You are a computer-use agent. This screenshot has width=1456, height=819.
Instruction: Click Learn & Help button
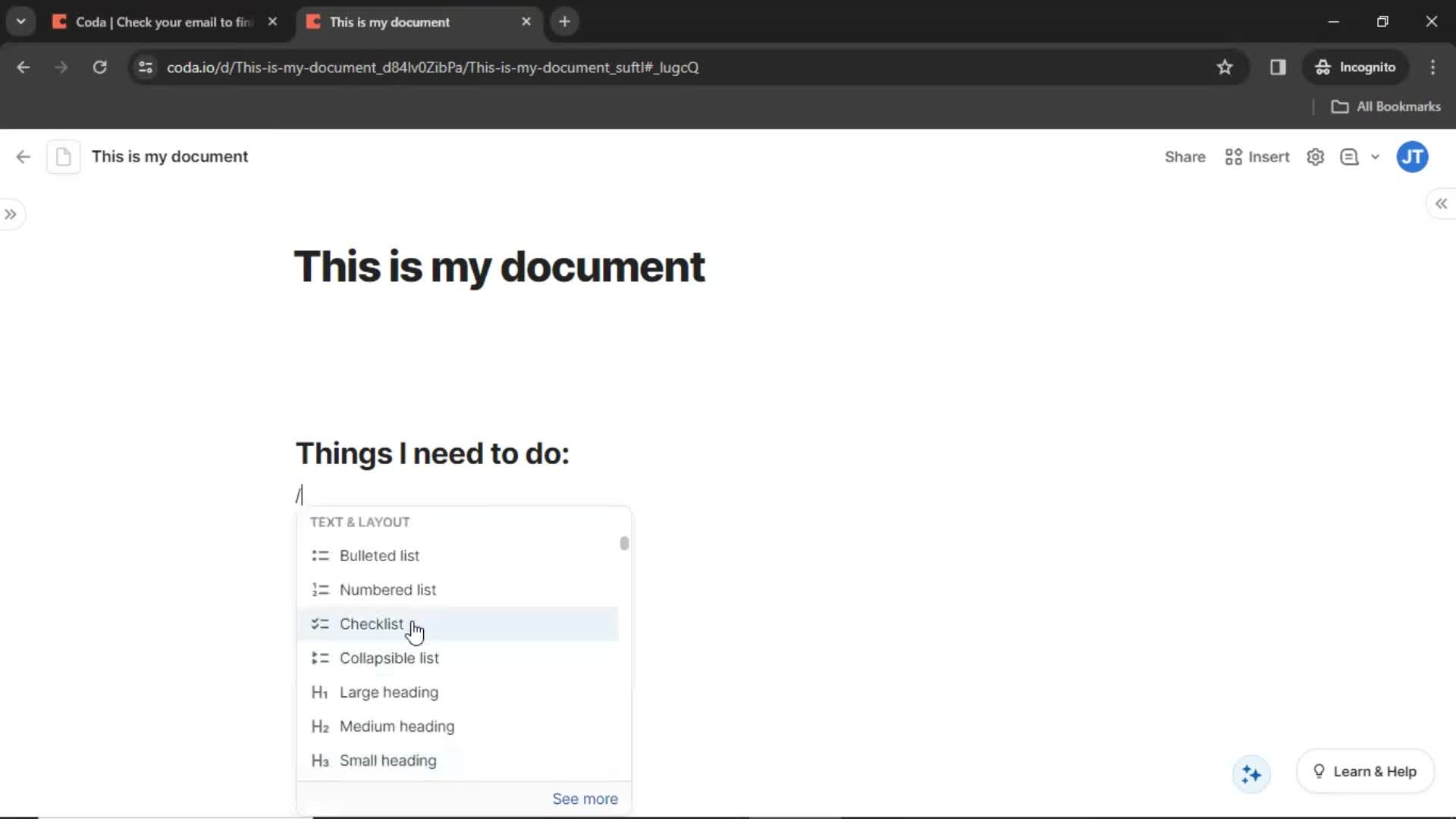tap(1366, 771)
